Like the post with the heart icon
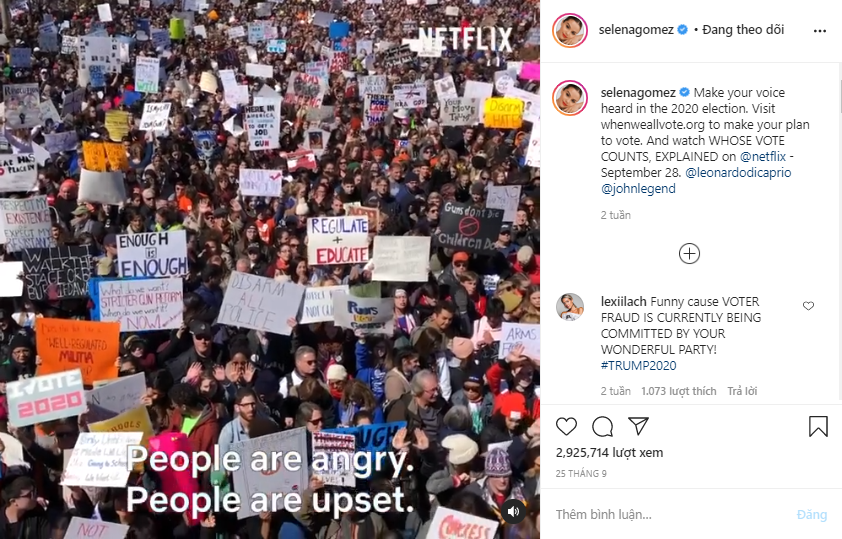Screen dimensions: 842x539 pyautogui.click(x=566, y=426)
